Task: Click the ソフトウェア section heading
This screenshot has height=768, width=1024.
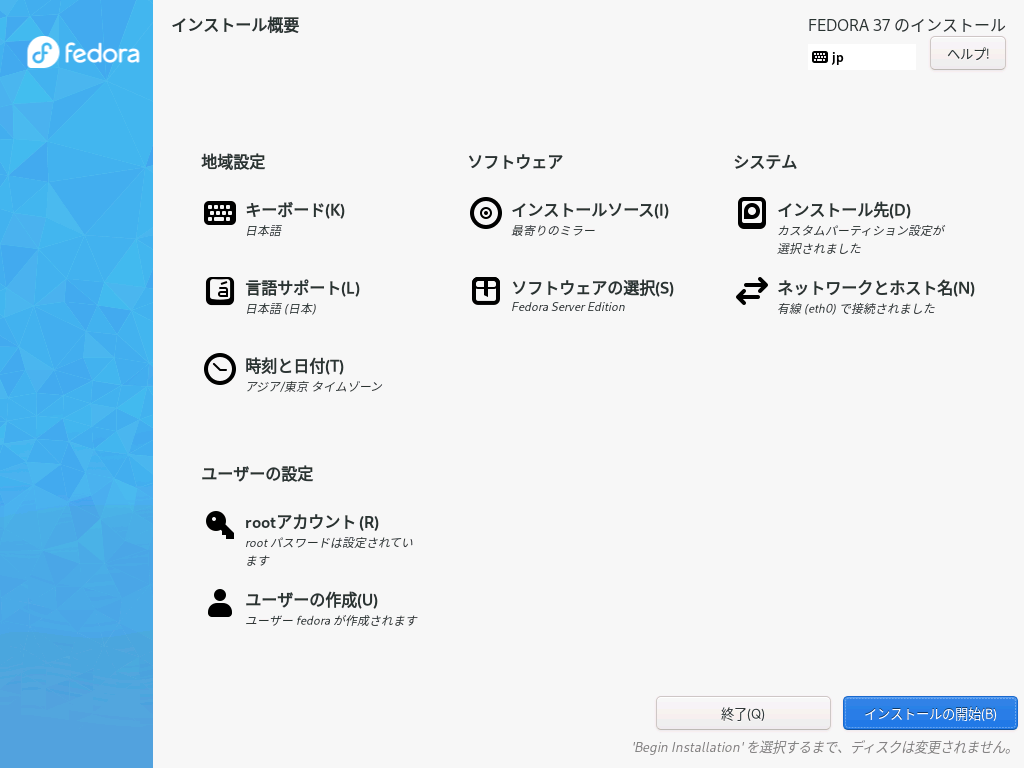Action: (x=515, y=161)
